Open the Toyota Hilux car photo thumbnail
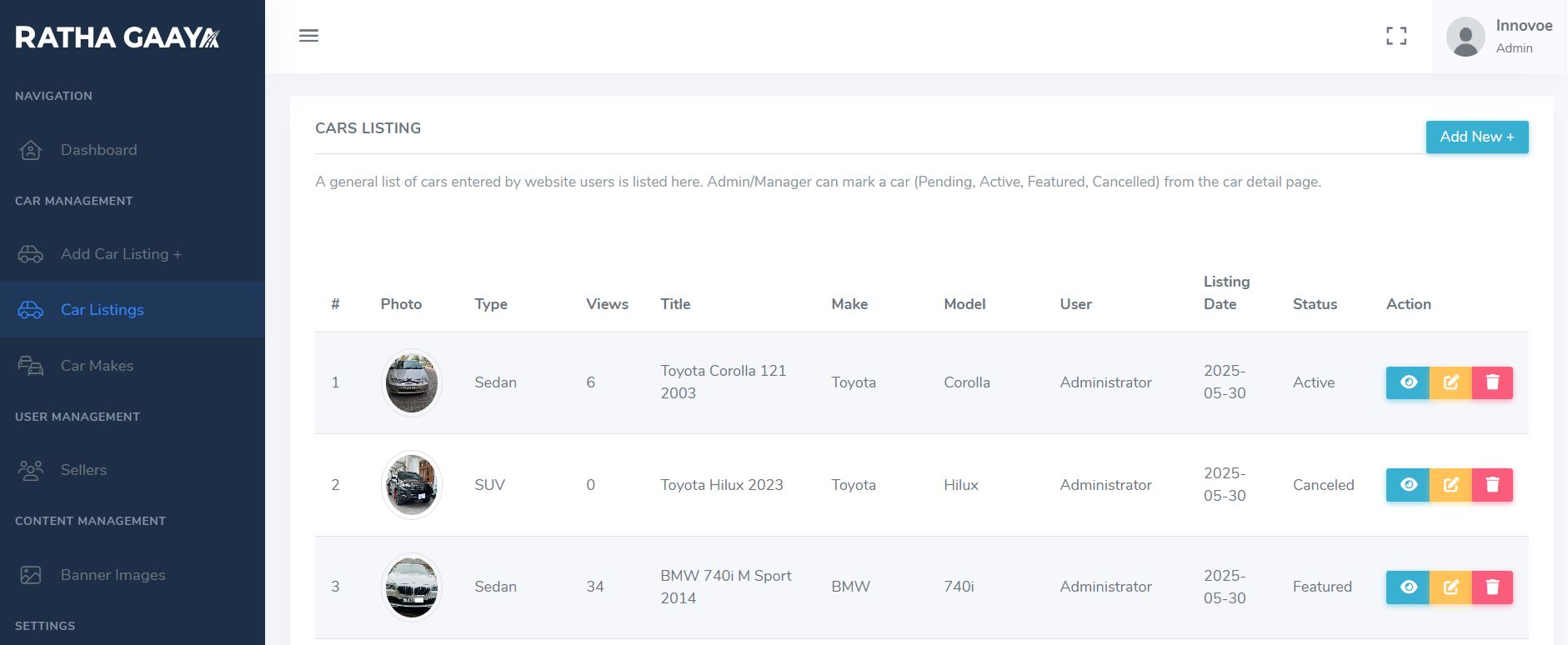 point(411,485)
